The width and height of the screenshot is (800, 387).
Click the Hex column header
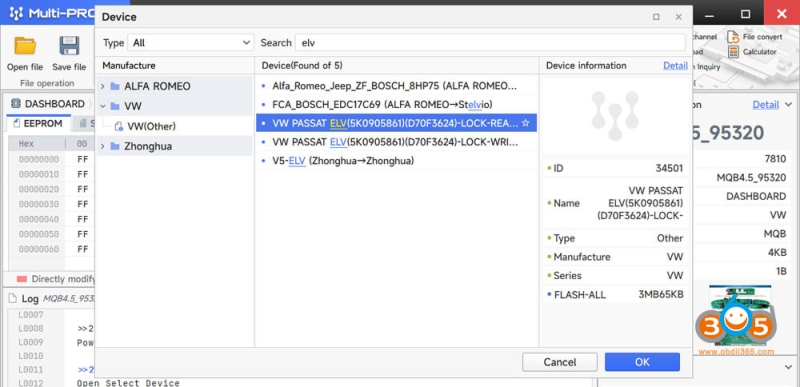tap(26, 144)
